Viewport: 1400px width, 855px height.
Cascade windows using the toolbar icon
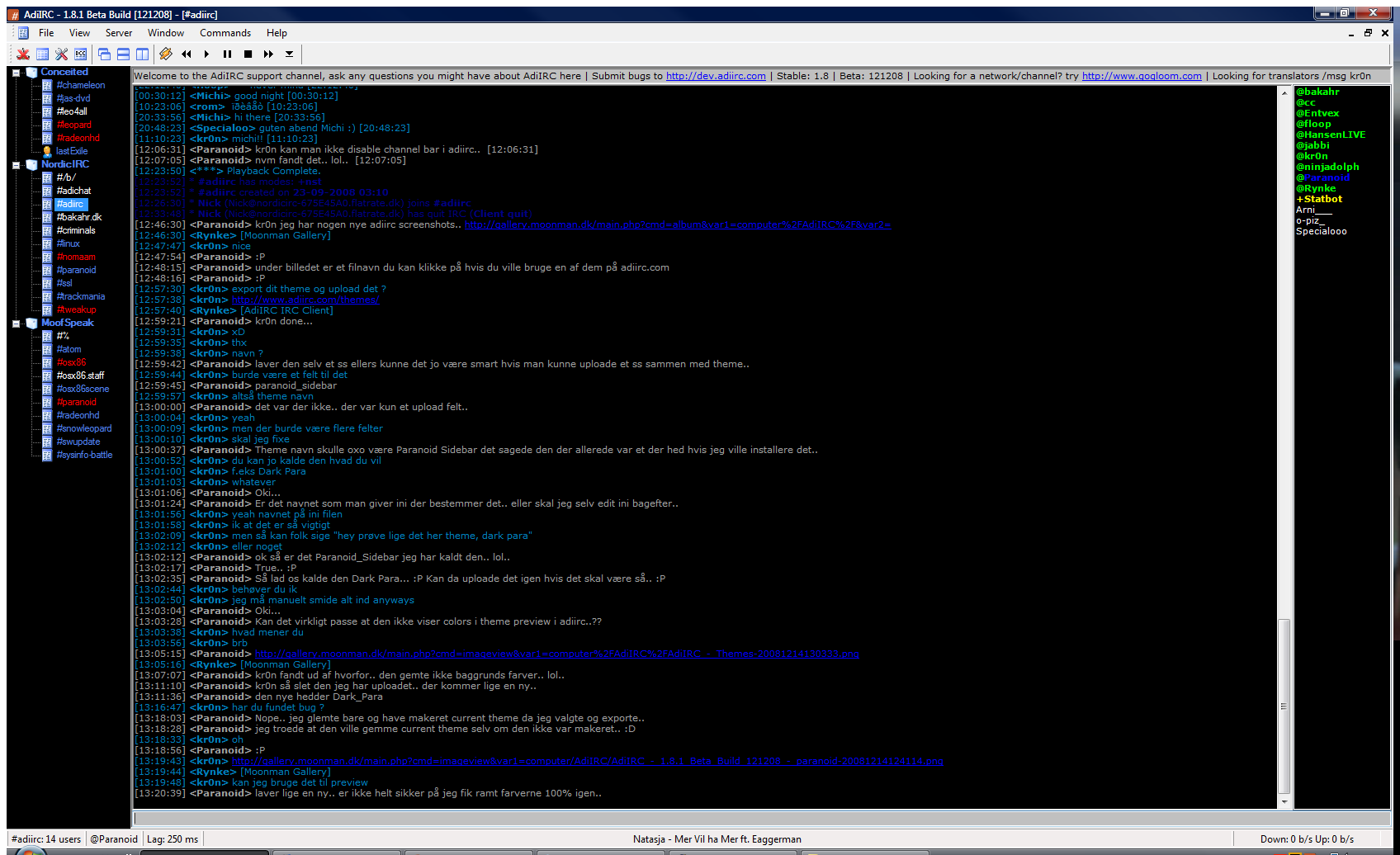pos(104,54)
